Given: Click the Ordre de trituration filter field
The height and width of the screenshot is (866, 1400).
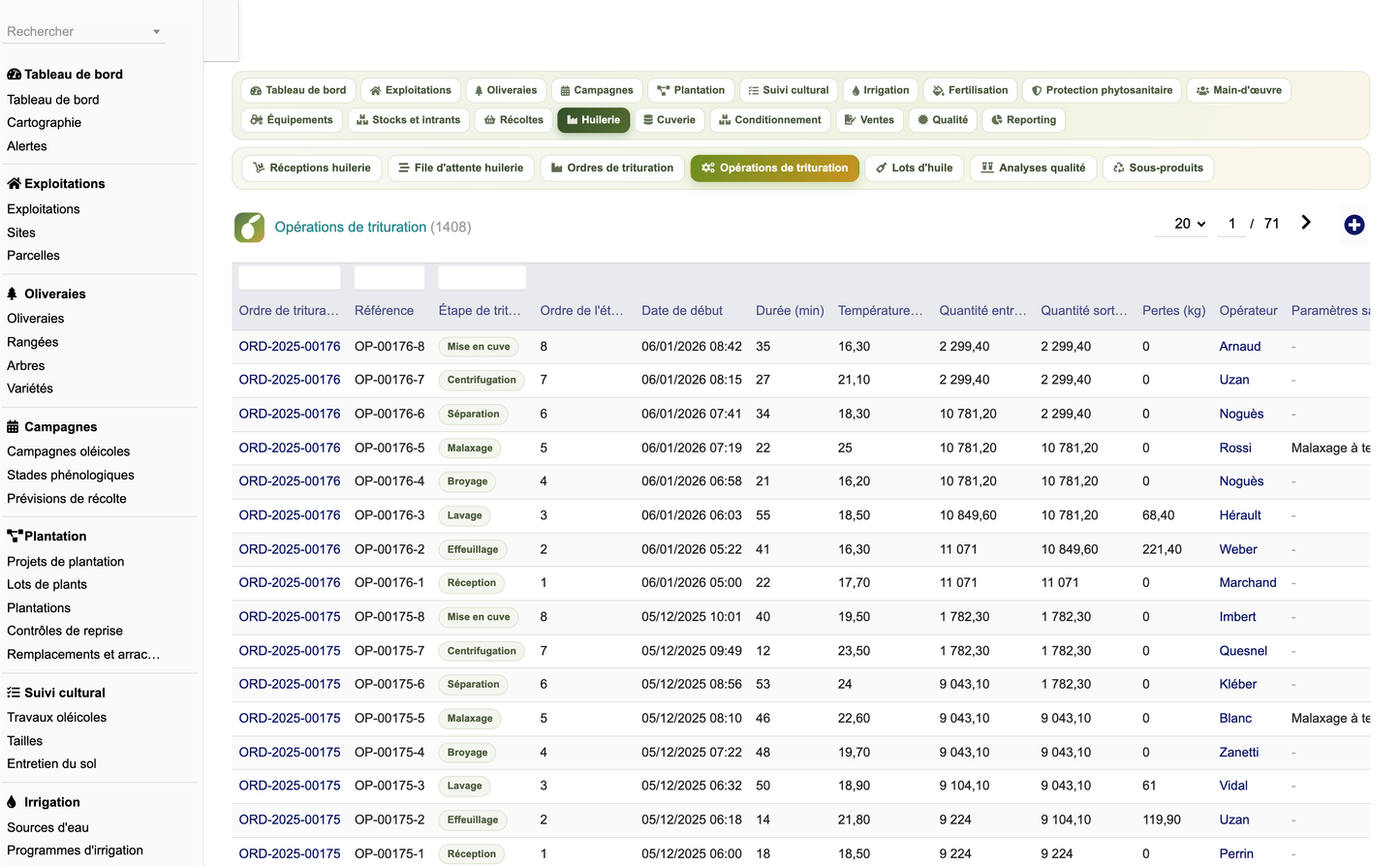Looking at the screenshot, I should click(x=290, y=277).
